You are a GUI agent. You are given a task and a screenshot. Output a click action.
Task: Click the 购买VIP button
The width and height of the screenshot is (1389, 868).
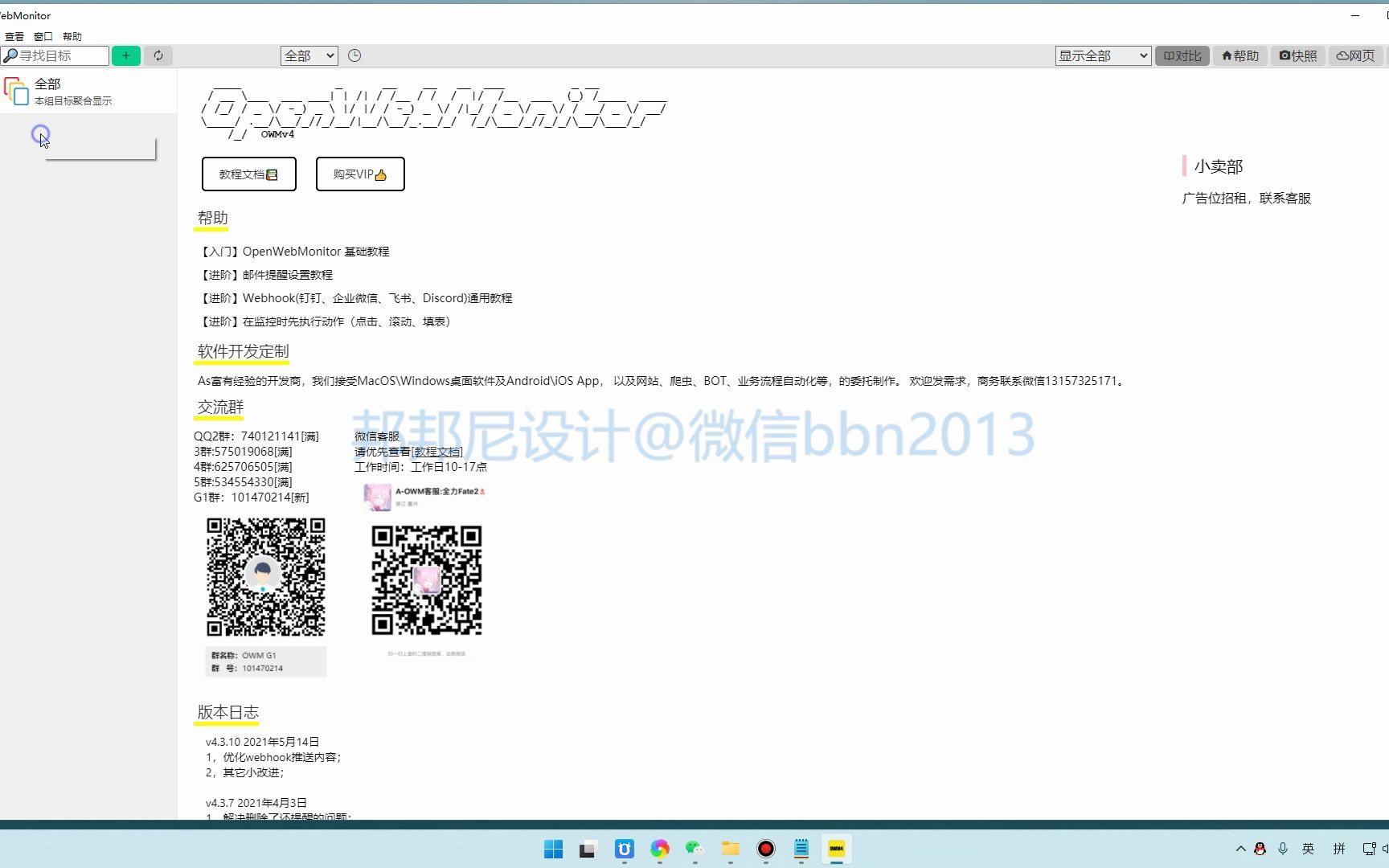click(x=360, y=174)
